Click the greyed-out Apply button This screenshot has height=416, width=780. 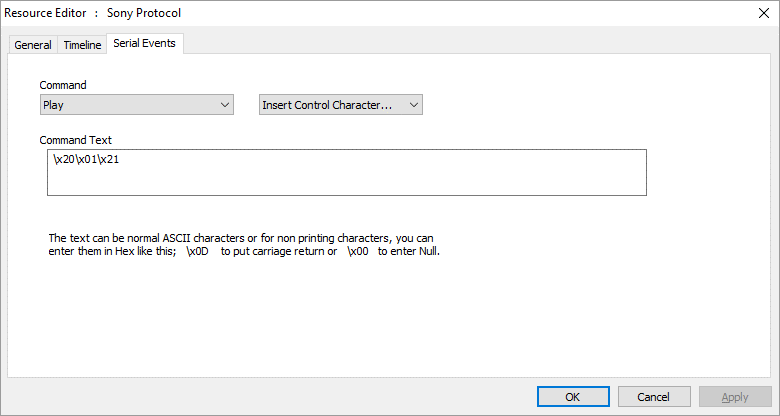735,397
